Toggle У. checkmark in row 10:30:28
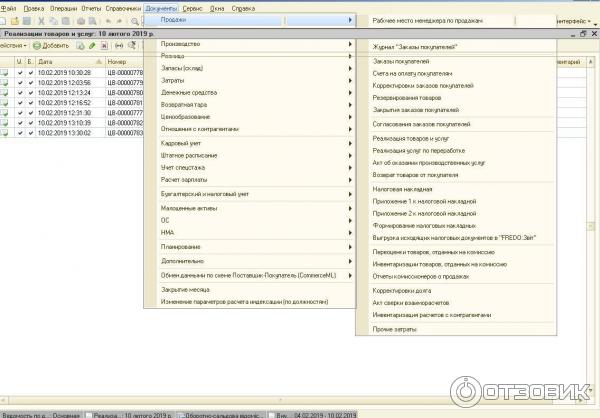 pyautogui.click(x=20, y=72)
